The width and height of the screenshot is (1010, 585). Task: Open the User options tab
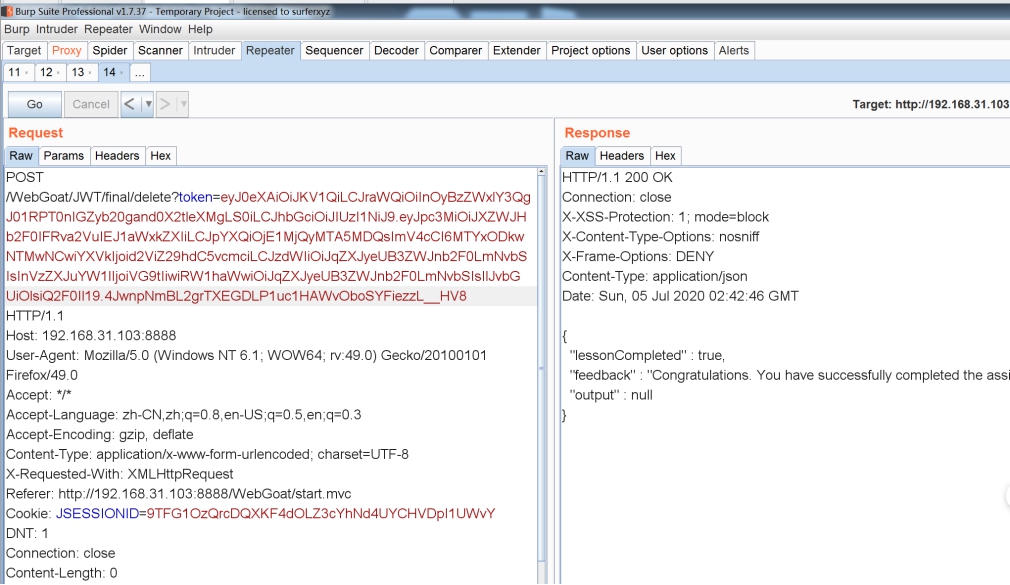675,50
